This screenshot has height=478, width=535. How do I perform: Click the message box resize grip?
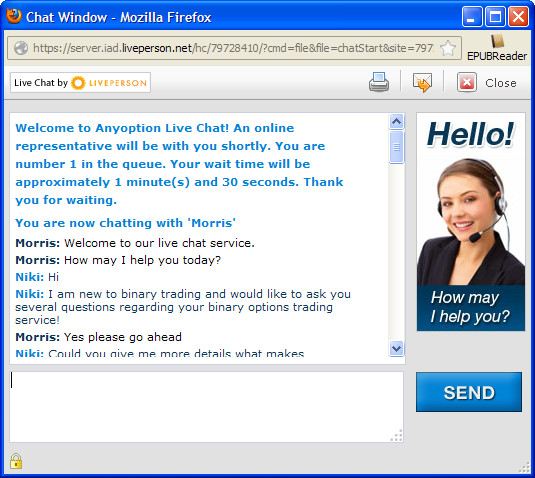[396, 435]
